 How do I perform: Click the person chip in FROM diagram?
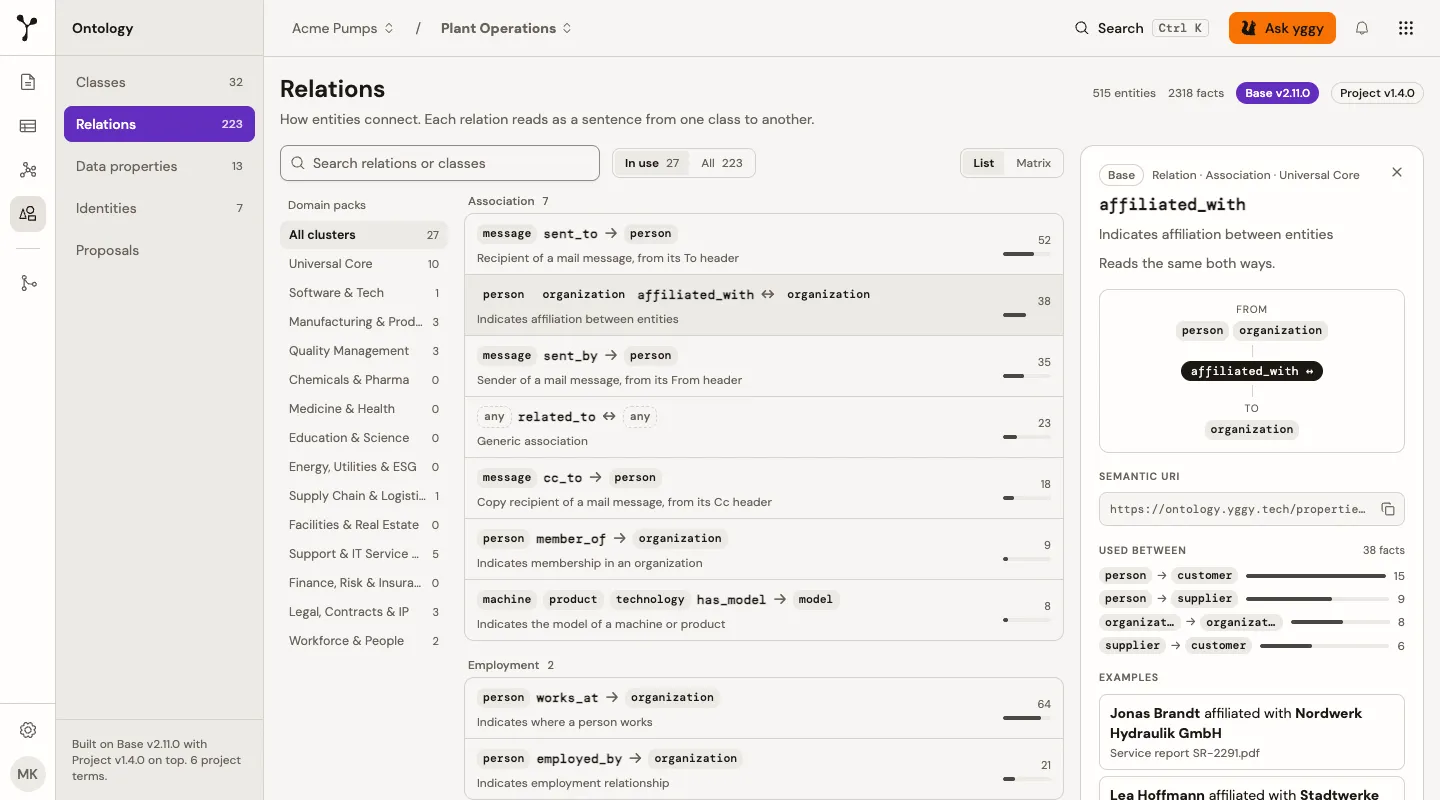point(1202,331)
